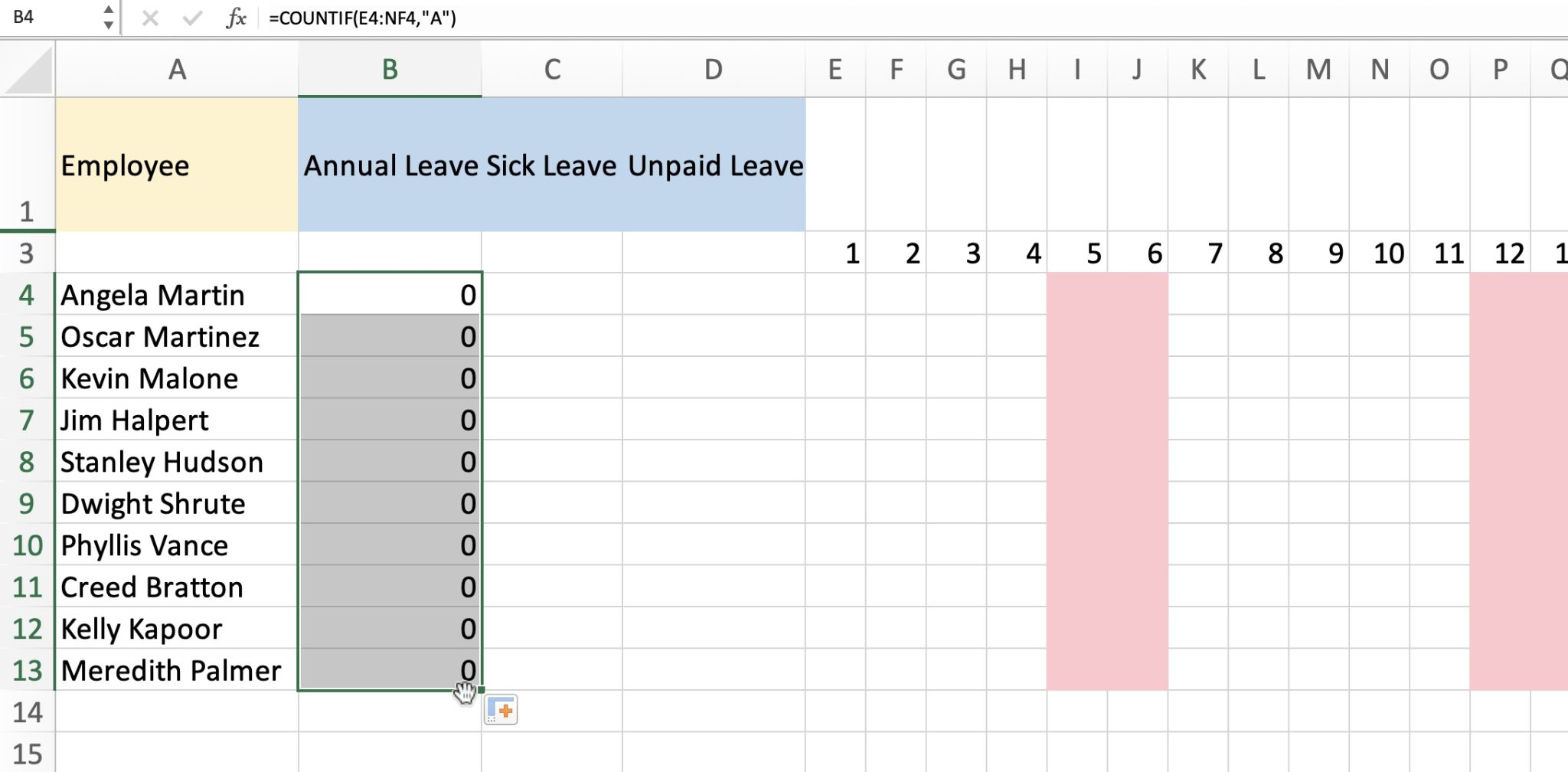Viewport: 1568px width, 772px height.
Task: Select row 4 by its row header
Action: 28,295
